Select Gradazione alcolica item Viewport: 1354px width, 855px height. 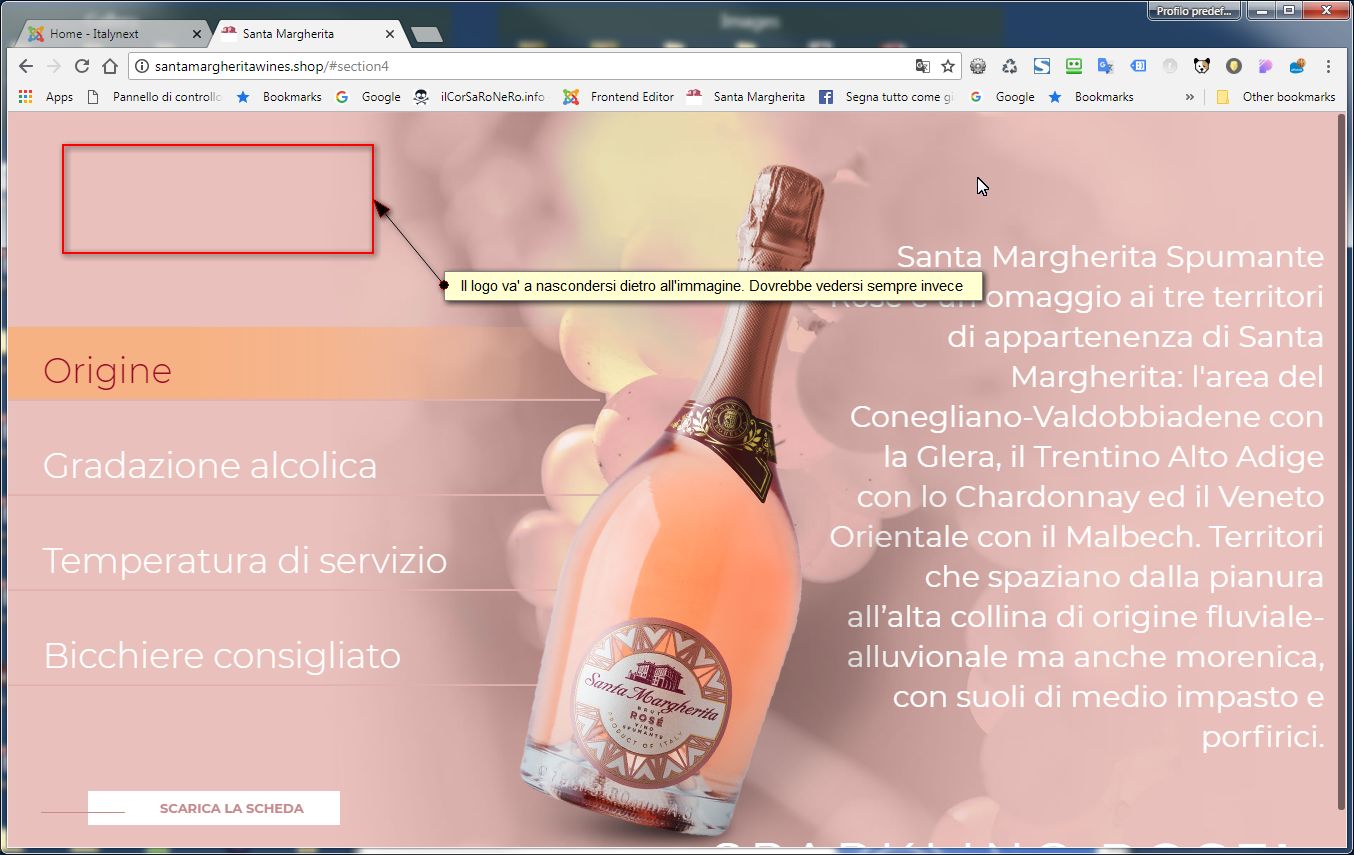click(210, 465)
